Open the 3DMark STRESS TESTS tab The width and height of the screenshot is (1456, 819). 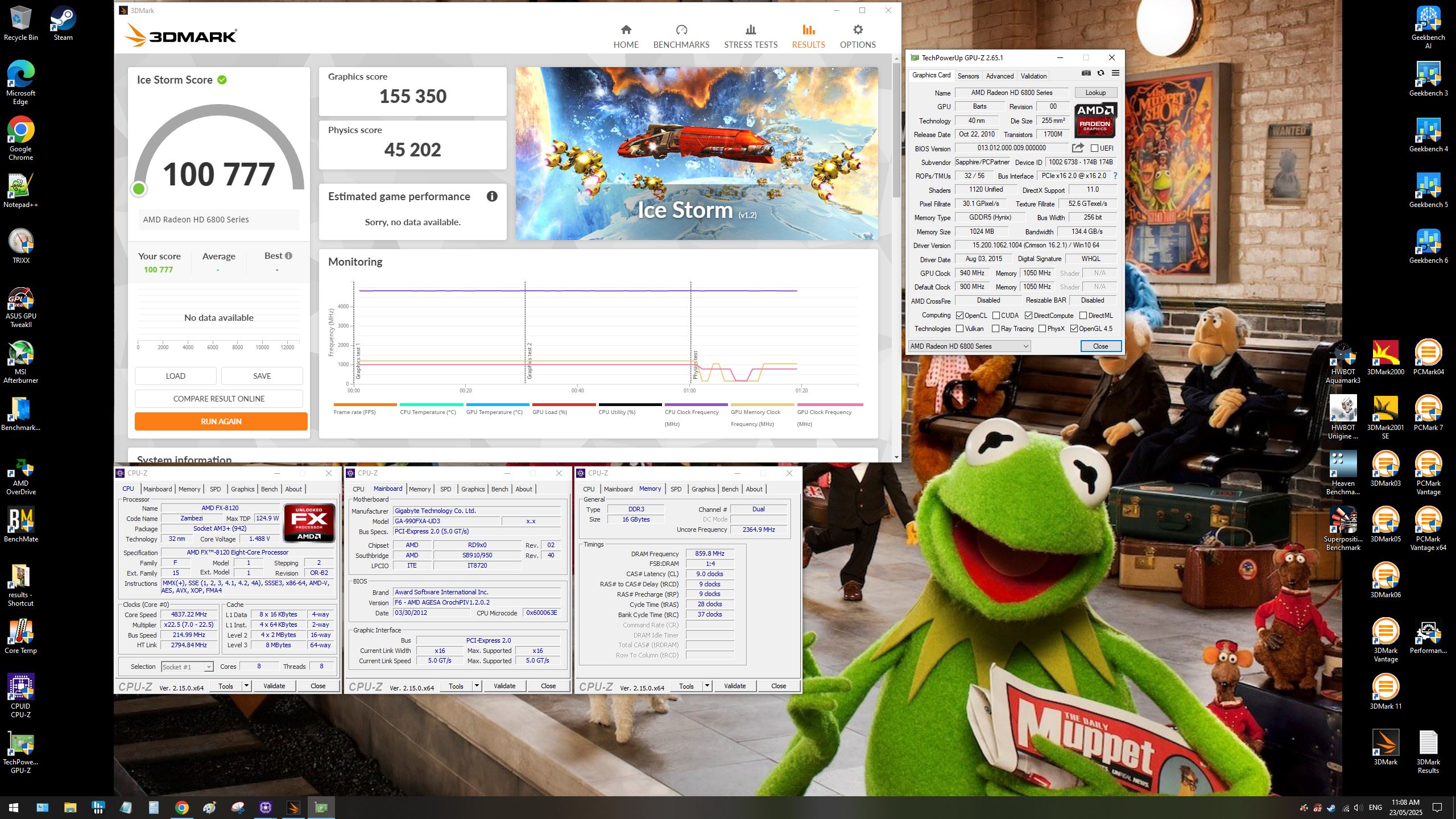click(x=751, y=36)
